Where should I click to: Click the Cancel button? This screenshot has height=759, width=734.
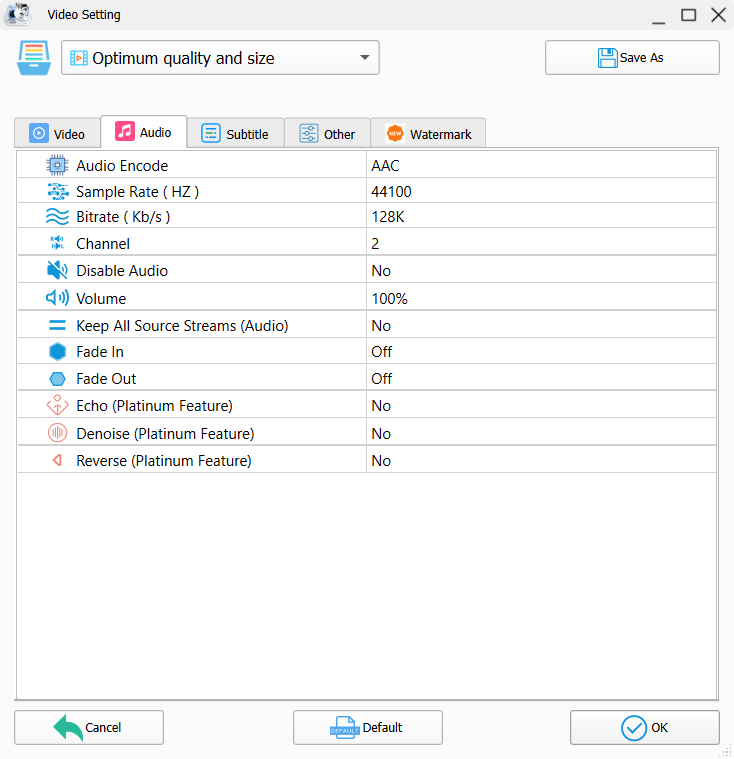coord(89,727)
